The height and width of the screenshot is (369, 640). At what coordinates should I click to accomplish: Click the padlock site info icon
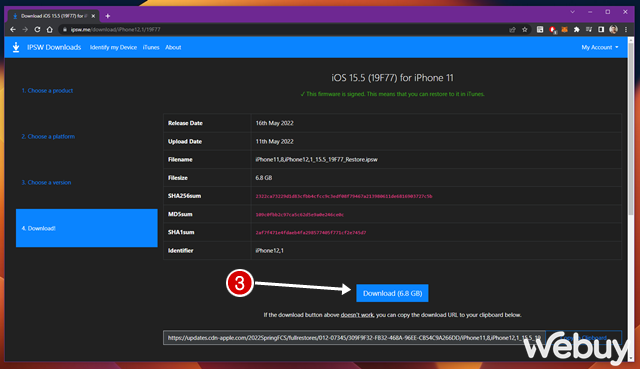[64, 29]
